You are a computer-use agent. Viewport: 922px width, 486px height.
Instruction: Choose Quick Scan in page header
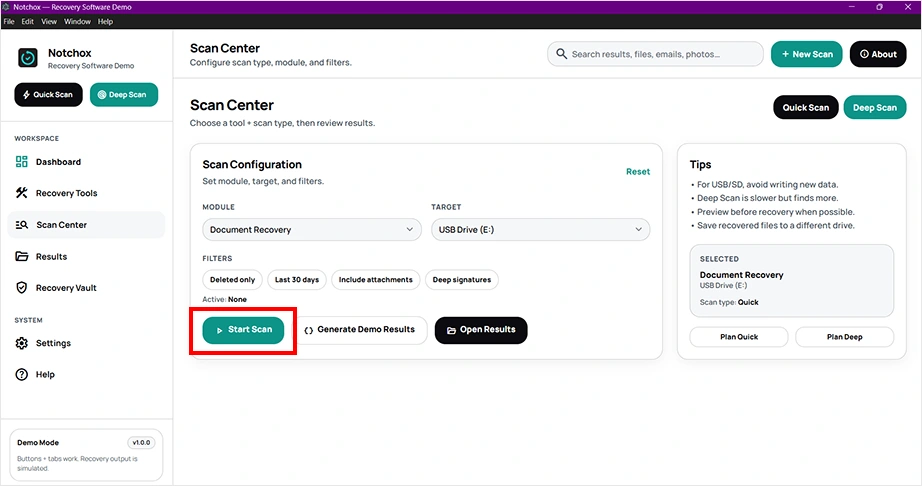tap(806, 108)
